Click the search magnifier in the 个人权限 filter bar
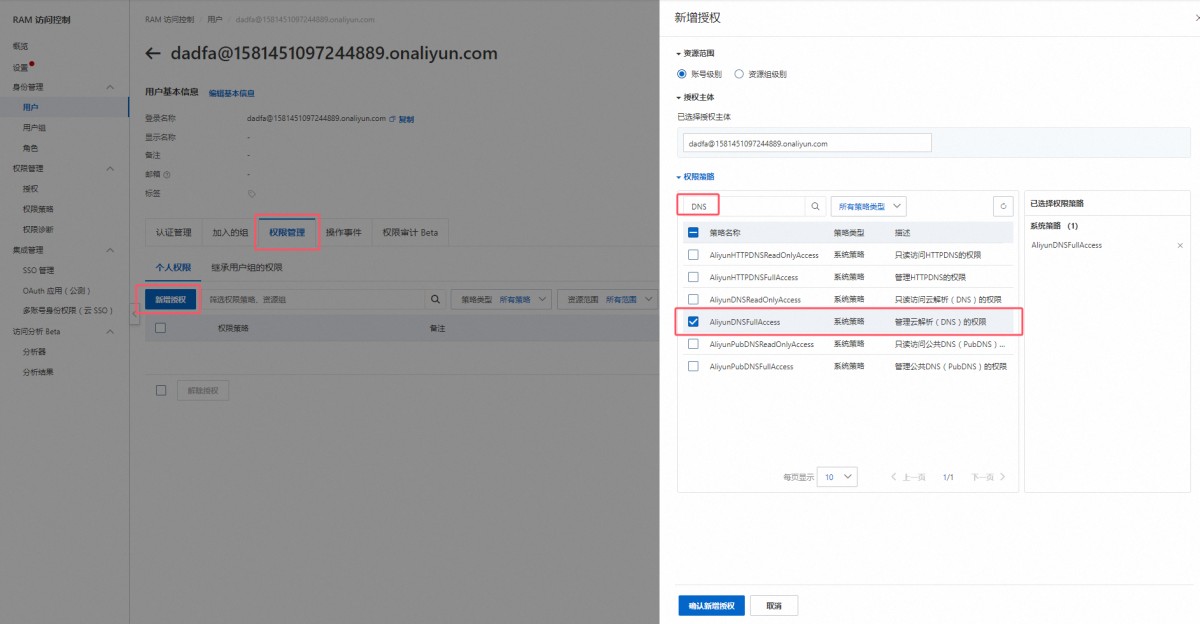The width and height of the screenshot is (1200, 624). coord(434,299)
